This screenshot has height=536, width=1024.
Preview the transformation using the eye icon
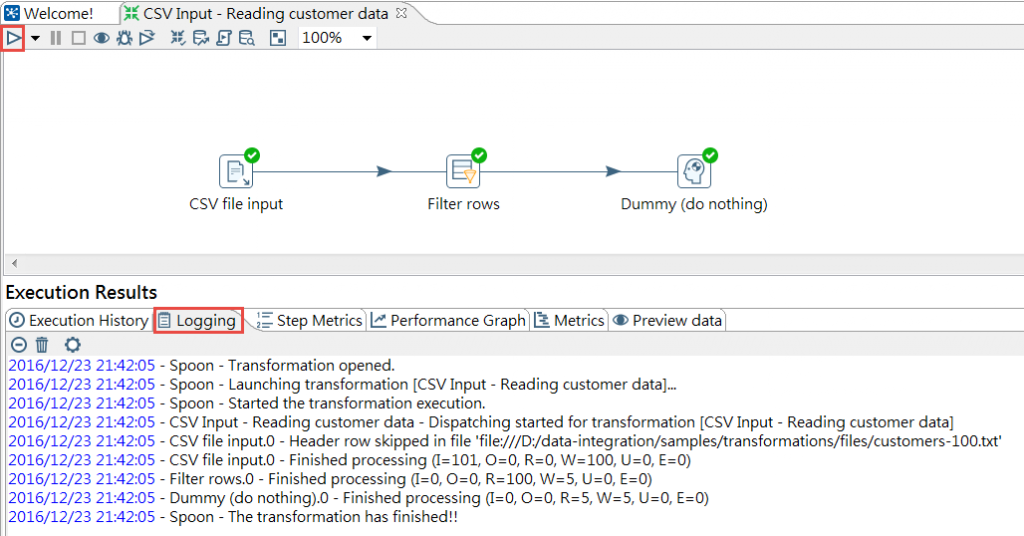(101, 39)
